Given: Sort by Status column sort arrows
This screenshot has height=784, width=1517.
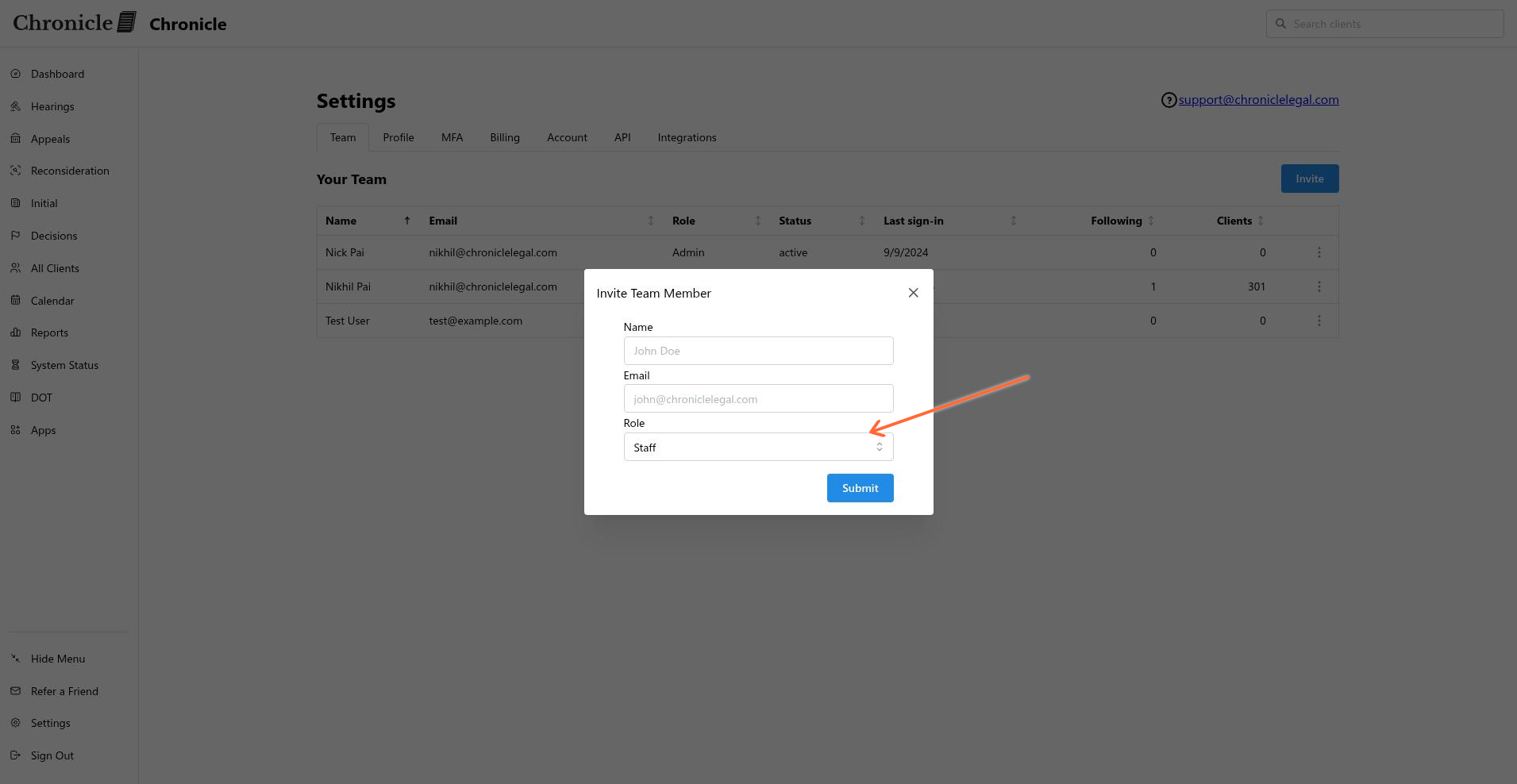Looking at the screenshot, I should (862, 221).
